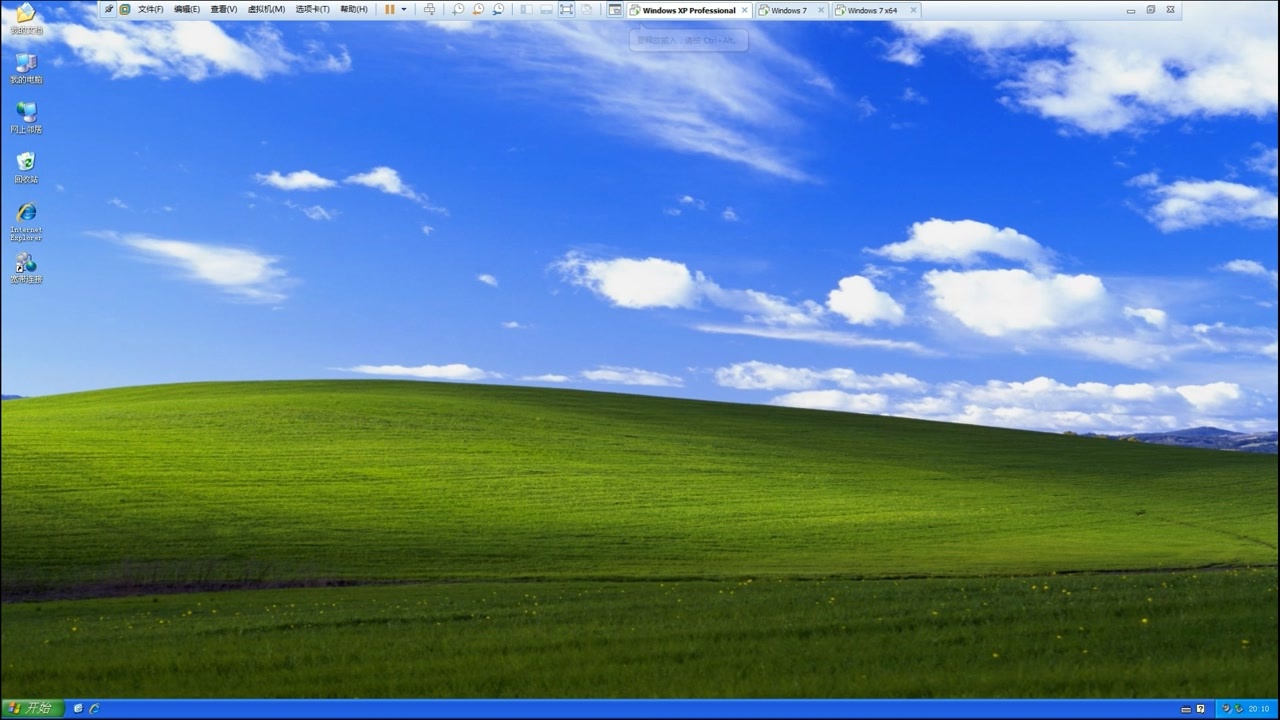Click the send Ctrl+Alt+Del icon
Viewport: 1280px width, 720px height.
[429, 10]
